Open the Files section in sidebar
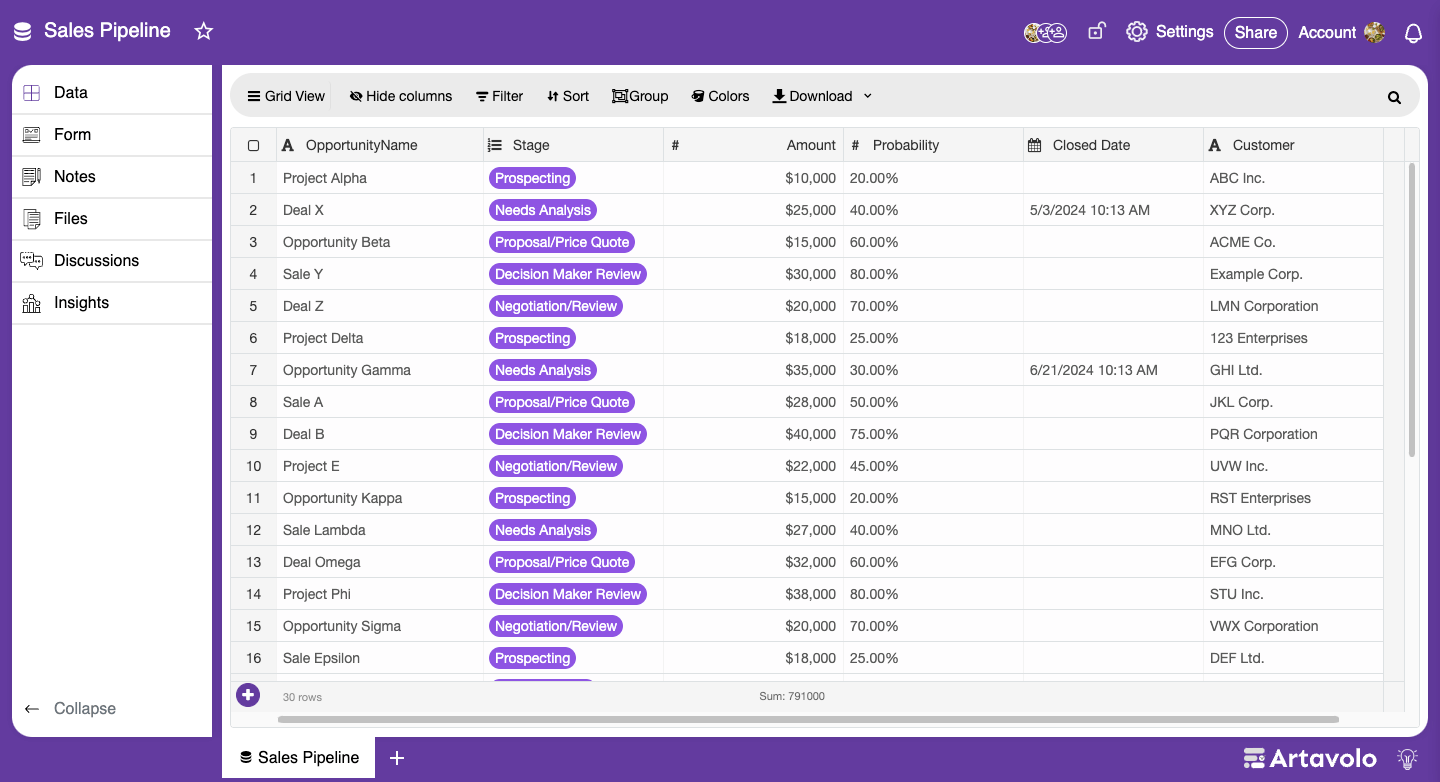The height and width of the screenshot is (782, 1440). (x=112, y=218)
